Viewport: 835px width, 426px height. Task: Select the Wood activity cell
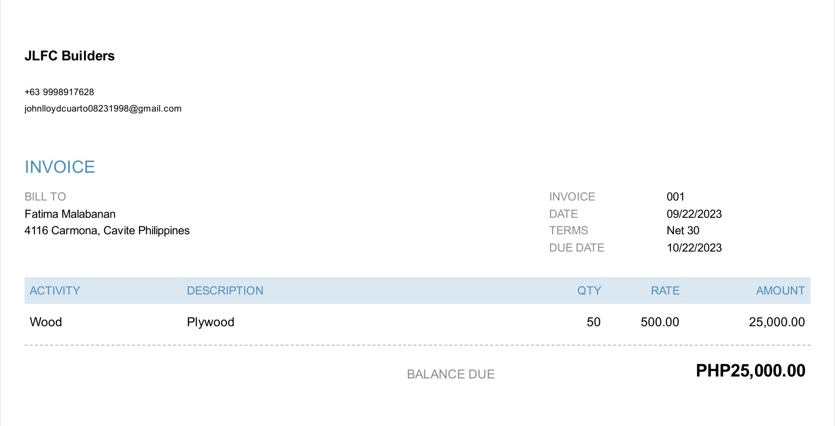click(46, 322)
